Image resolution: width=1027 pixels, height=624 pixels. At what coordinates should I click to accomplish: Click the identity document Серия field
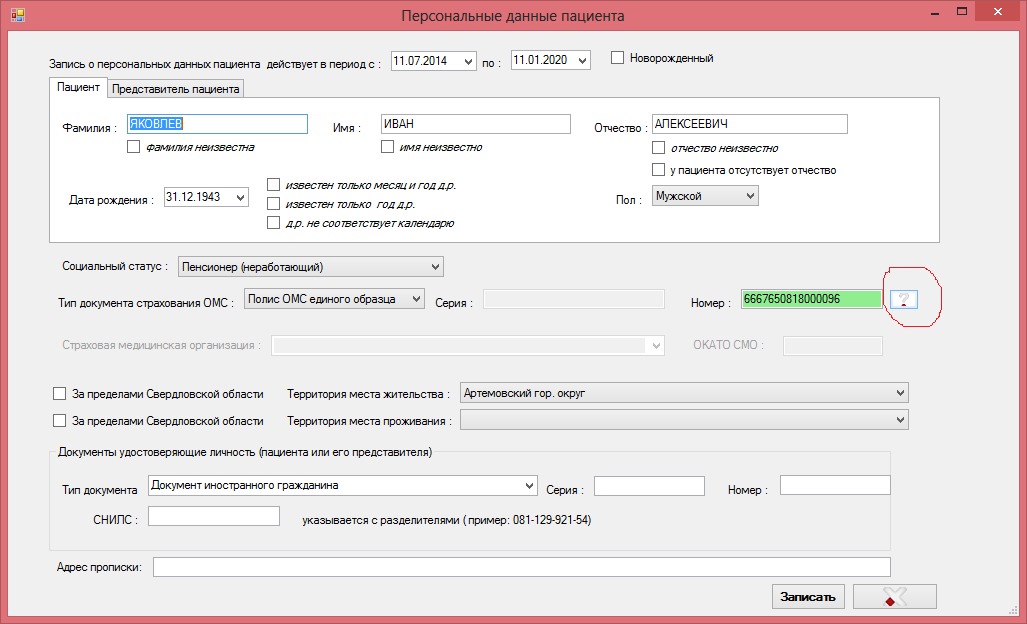[649, 486]
